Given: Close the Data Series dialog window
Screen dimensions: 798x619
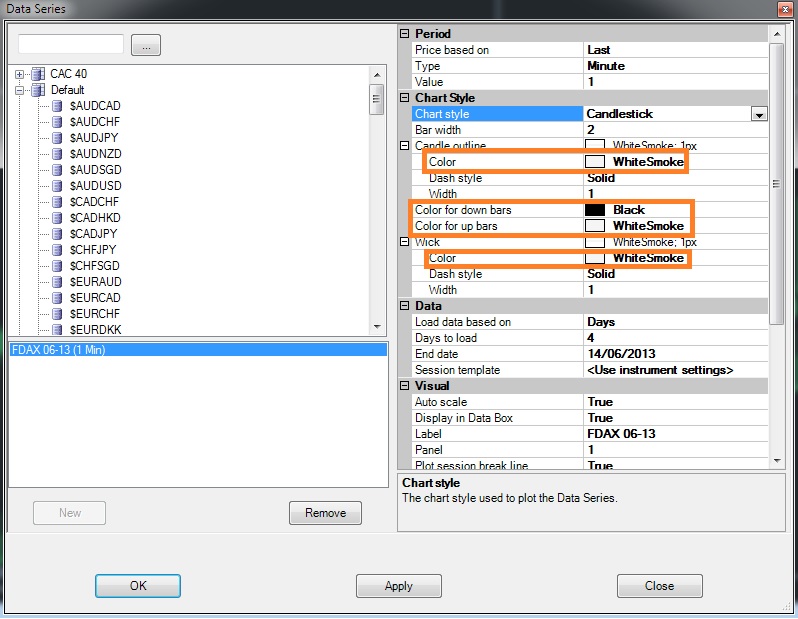Looking at the screenshot, I should tap(785, 9).
